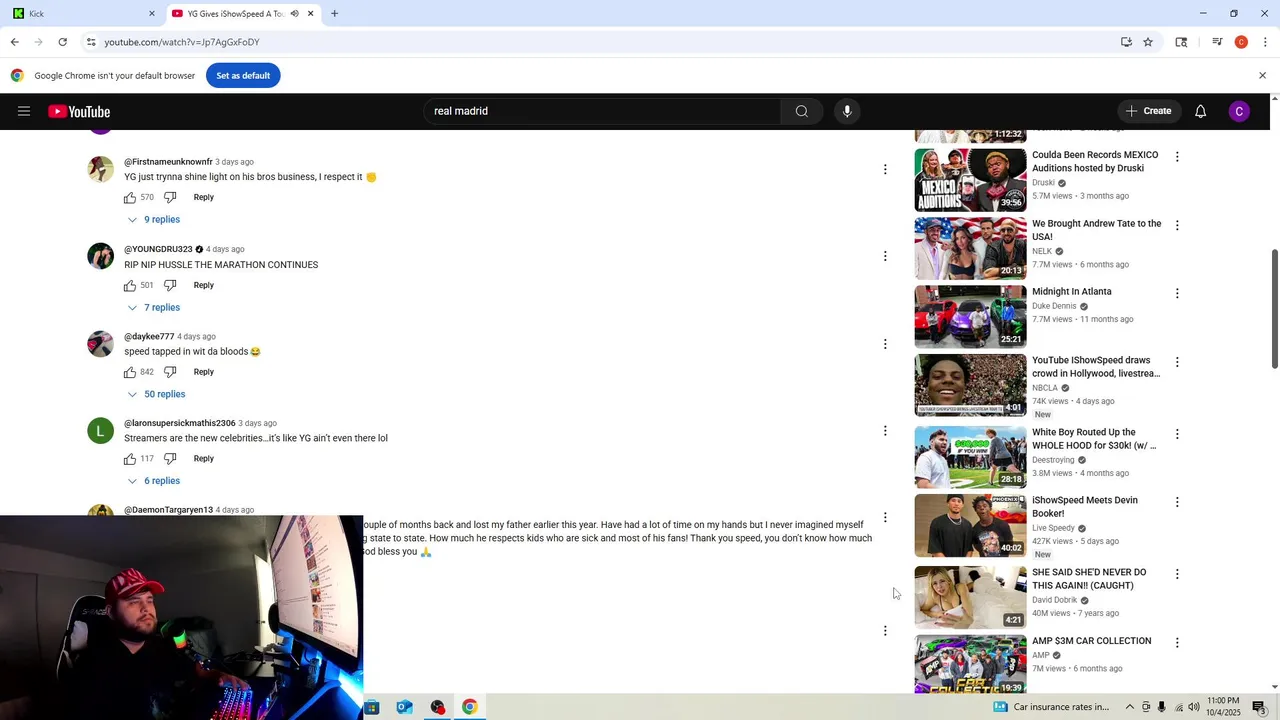Like the RIP NIP HUSSLE comment
This screenshot has height=720, width=1280.
click(130, 286)
